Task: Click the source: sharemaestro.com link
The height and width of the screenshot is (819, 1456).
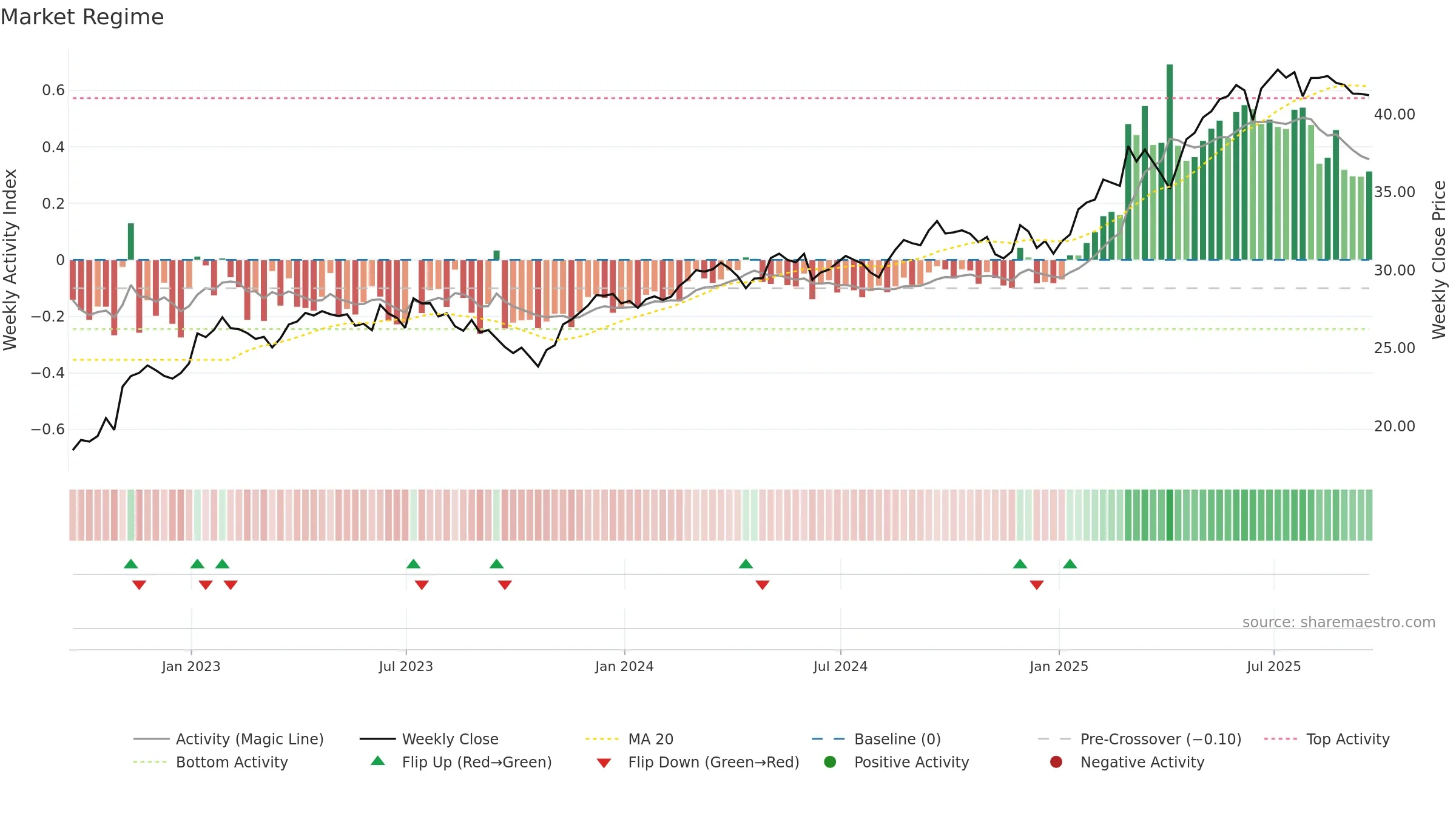Action: 1339,622
